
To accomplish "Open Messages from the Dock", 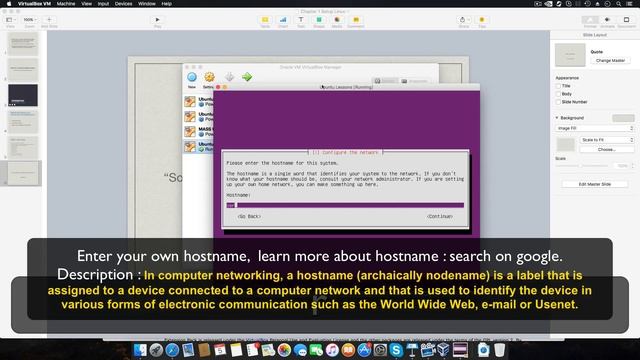I will (300, 350).
